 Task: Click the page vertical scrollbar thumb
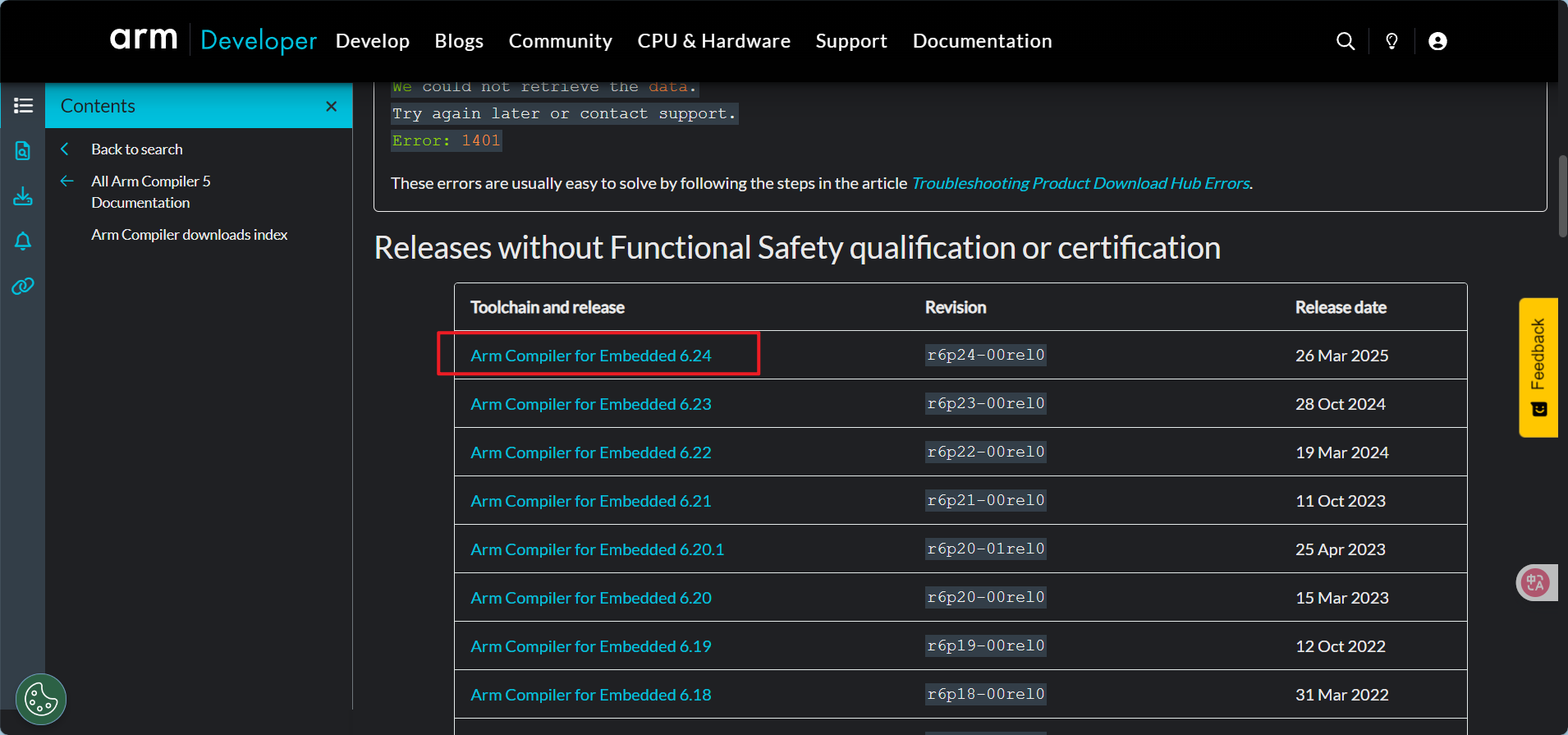click(1563, 195)
